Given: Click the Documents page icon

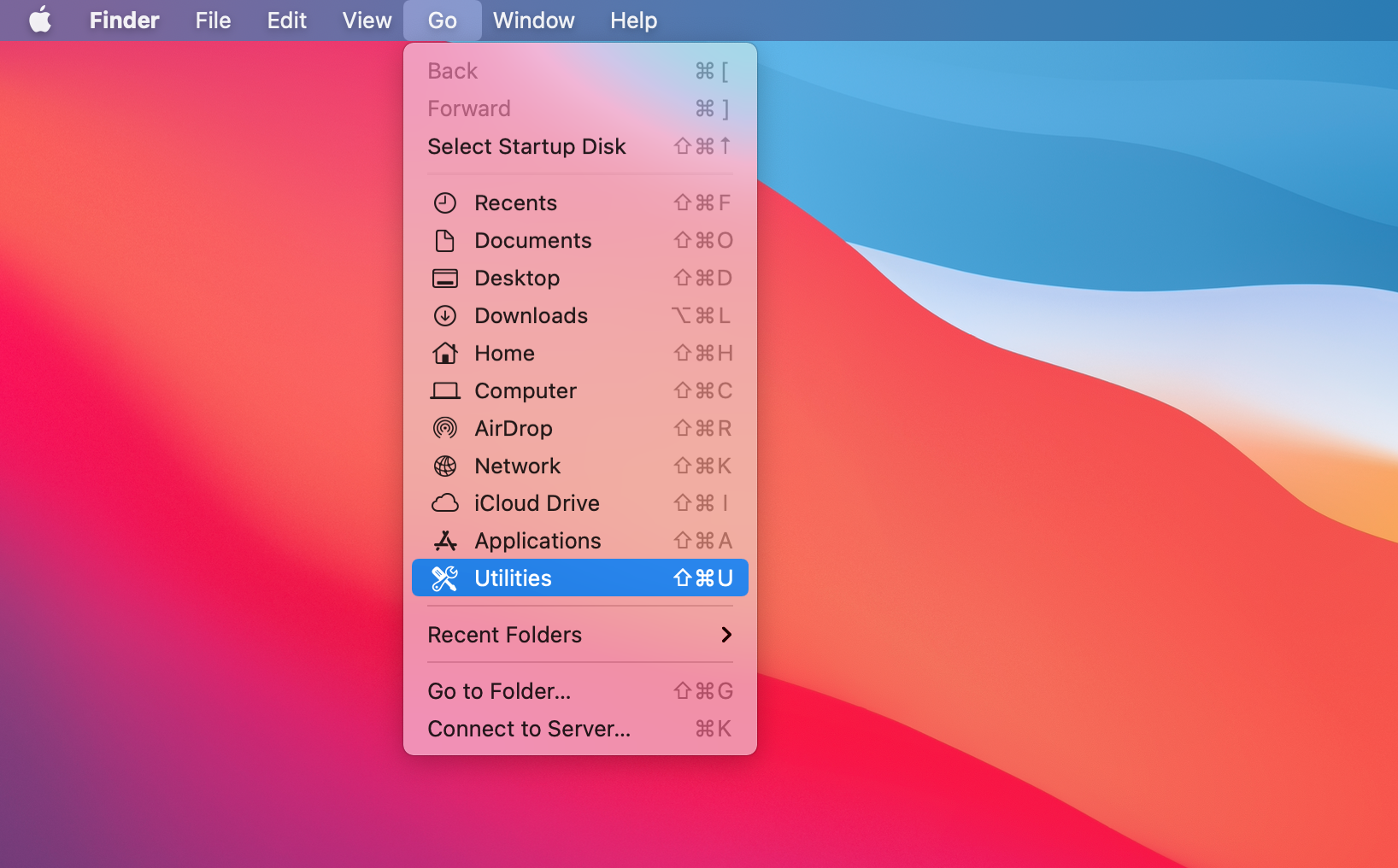Looking at the screenshot, I should (x=445, y=240).
